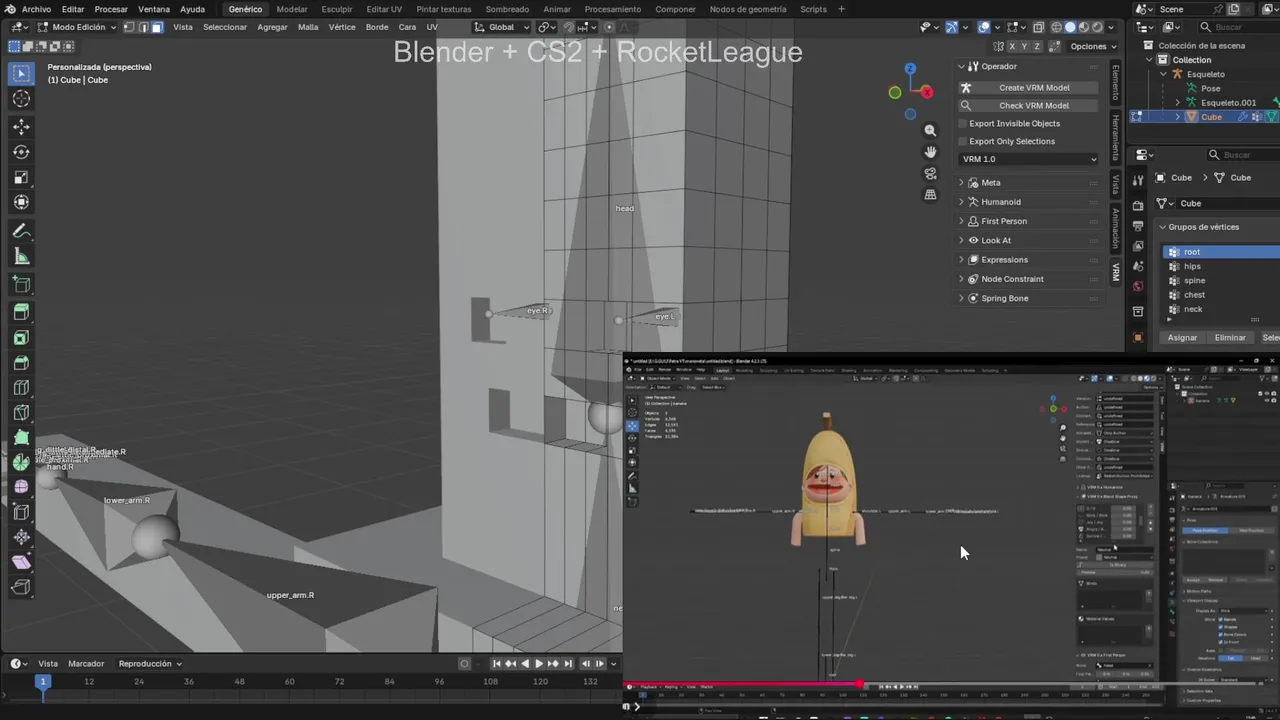Select the combined Transform tool
The width and height of the screenshot is (1280, 720).
click(21, 202)
